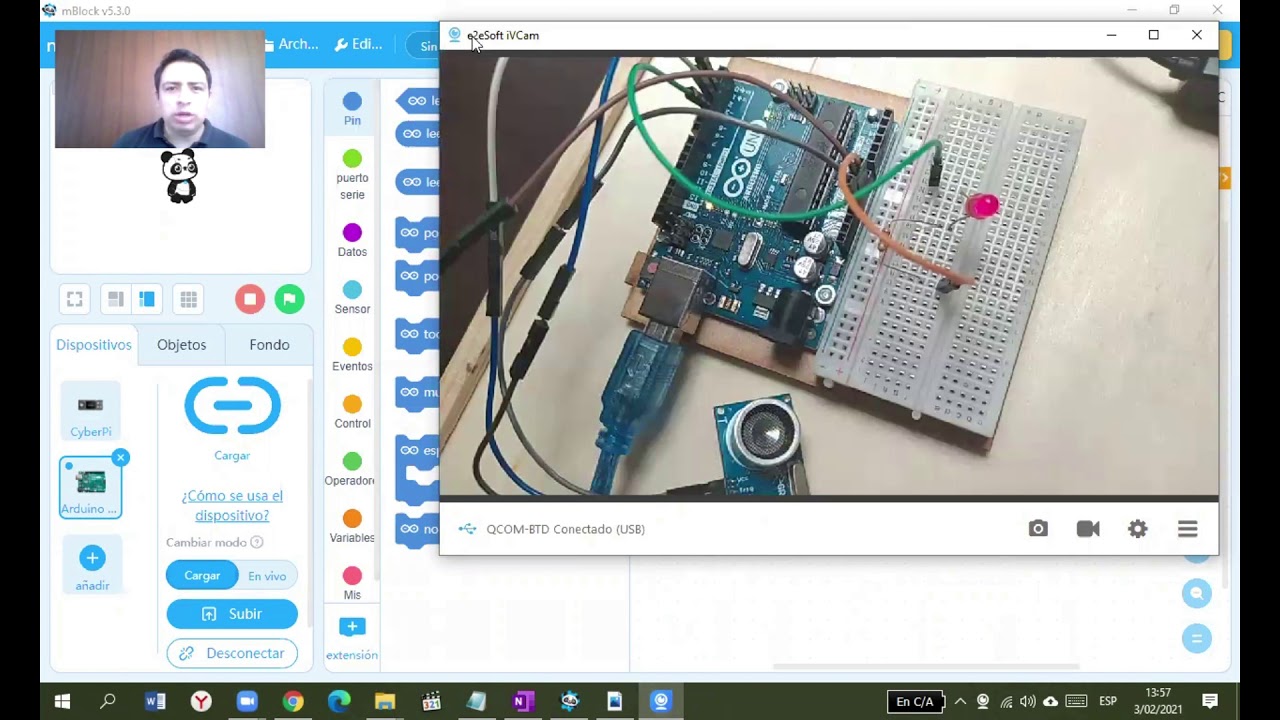Click the Desconectar button
1280x720 pixels.
(x=232, y=653)
